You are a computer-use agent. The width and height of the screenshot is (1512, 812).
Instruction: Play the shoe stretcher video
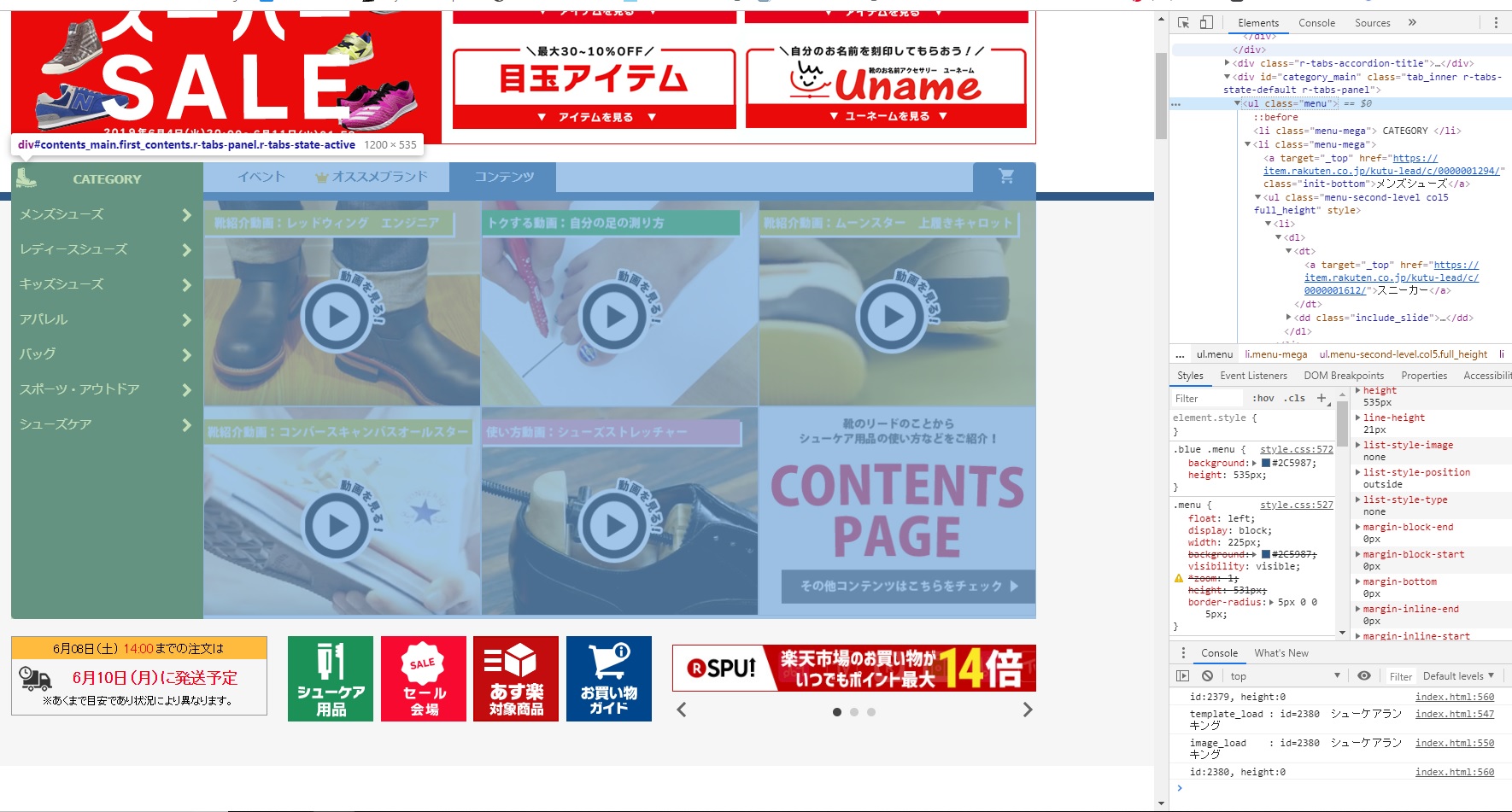tap(616, 525)
